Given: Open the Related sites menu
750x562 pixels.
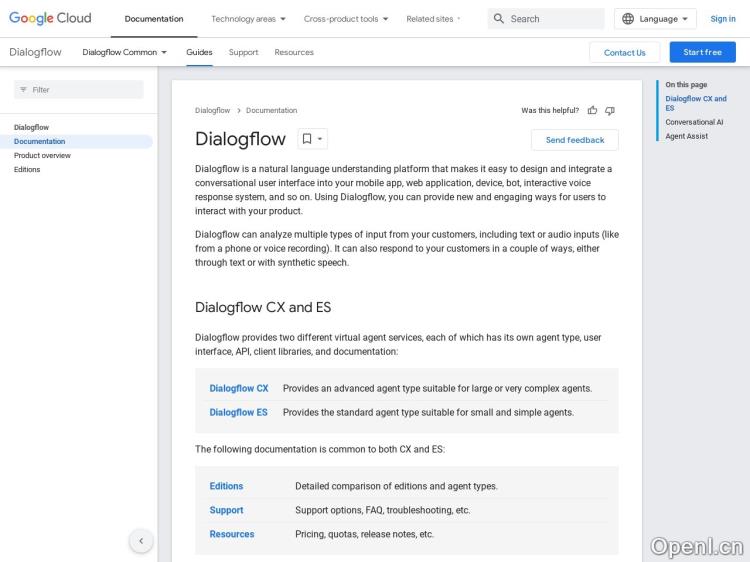Looking at the screenshot, I should click(x=433, y=19).
